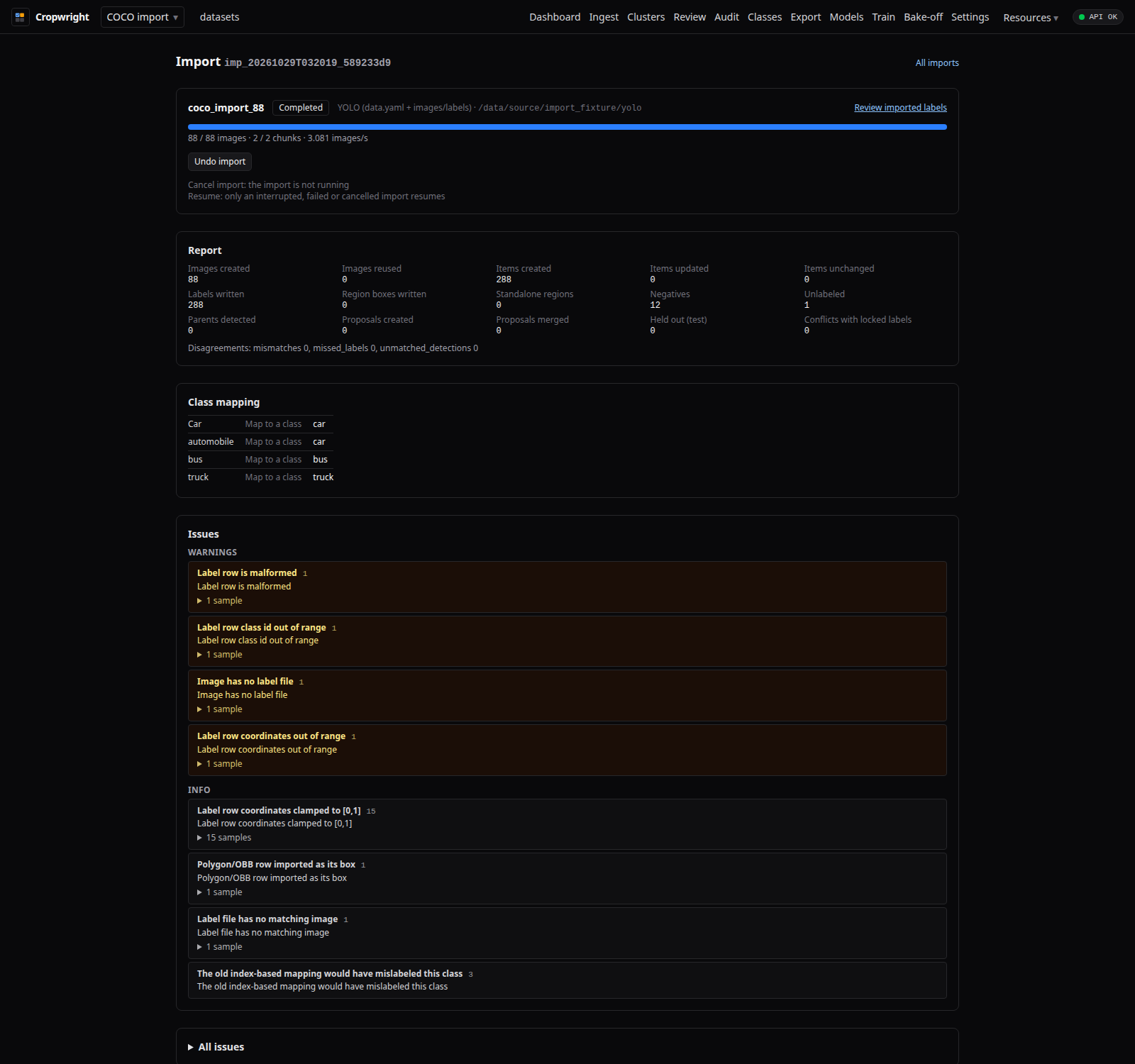
Task: Click the Undo import button
Action: pos(220,162)
